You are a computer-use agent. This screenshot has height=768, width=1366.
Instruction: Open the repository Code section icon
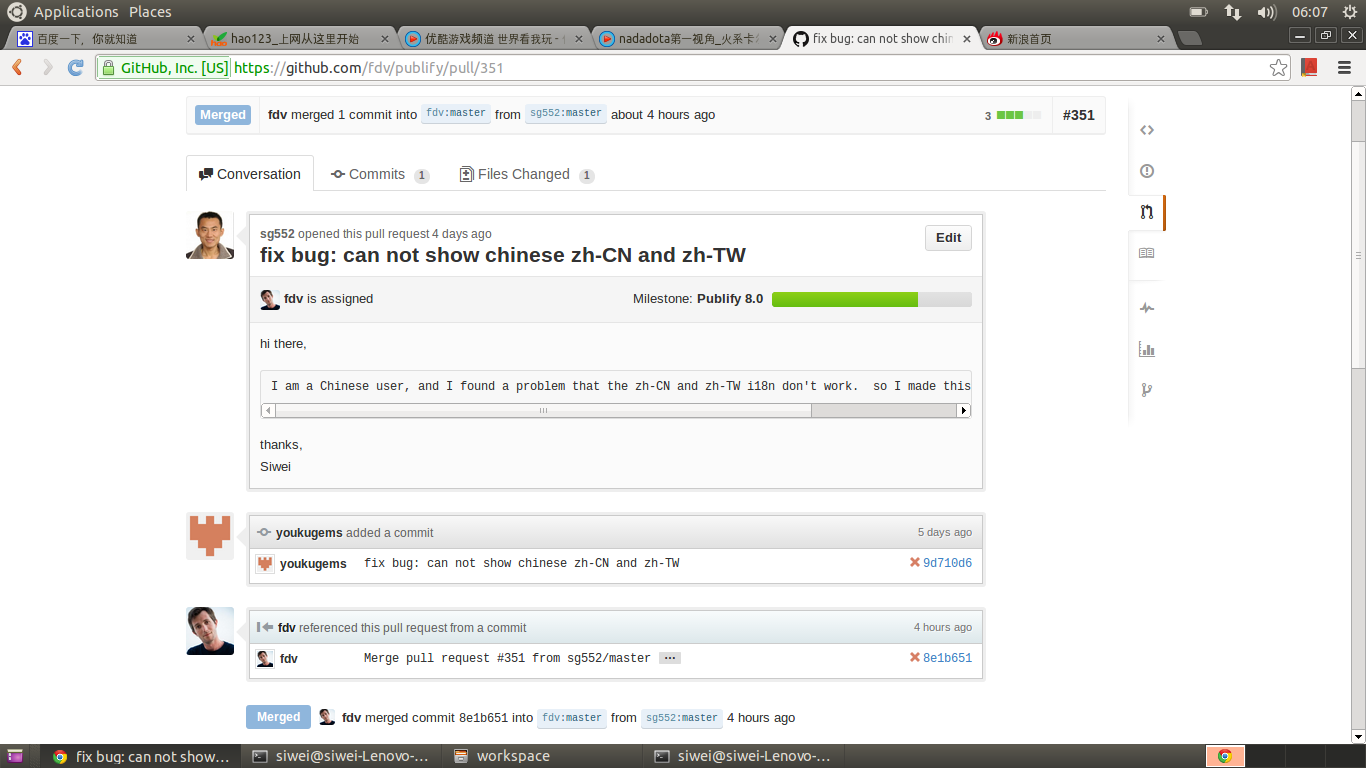[1146, 130]
